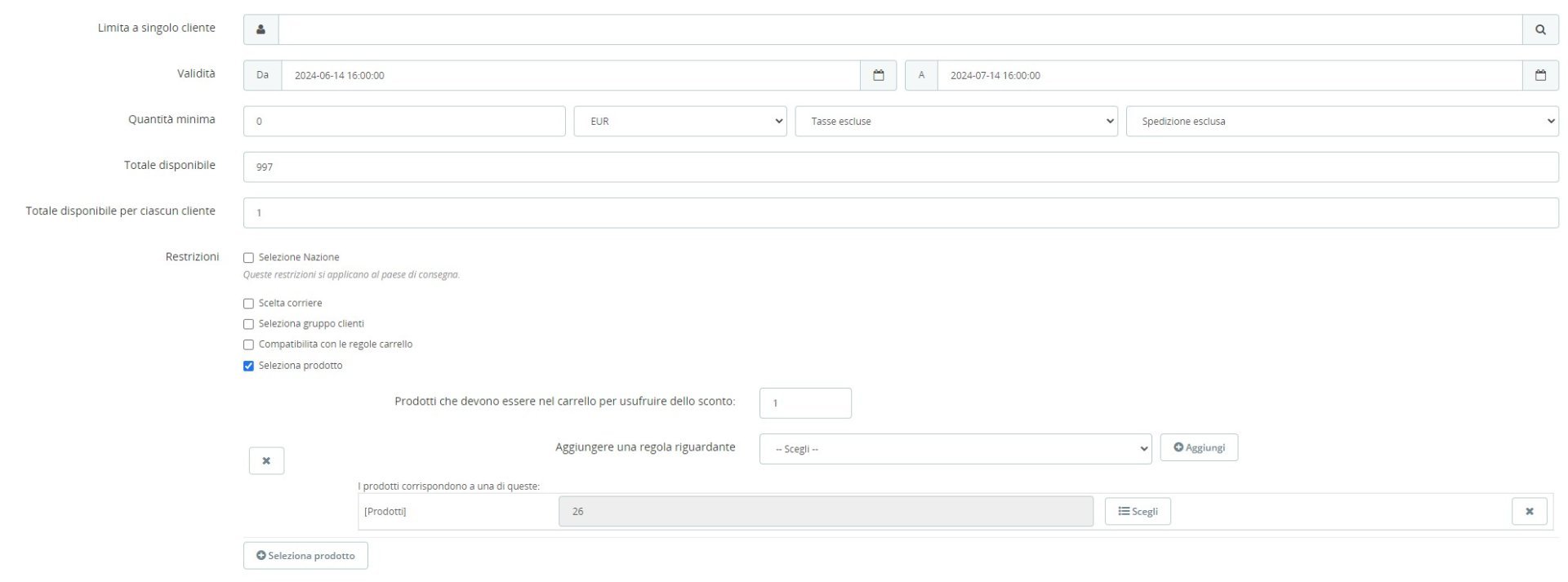
Task: Toggle the Compatibilità con le regole carrello checkbox
Action: click(249, 344)
